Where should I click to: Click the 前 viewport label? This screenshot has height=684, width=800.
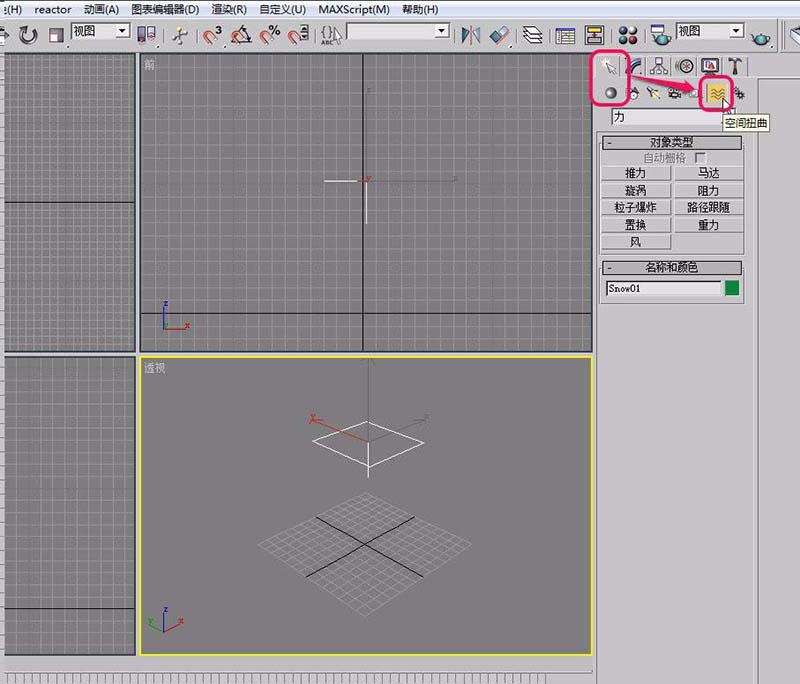(x=149, y=64)
